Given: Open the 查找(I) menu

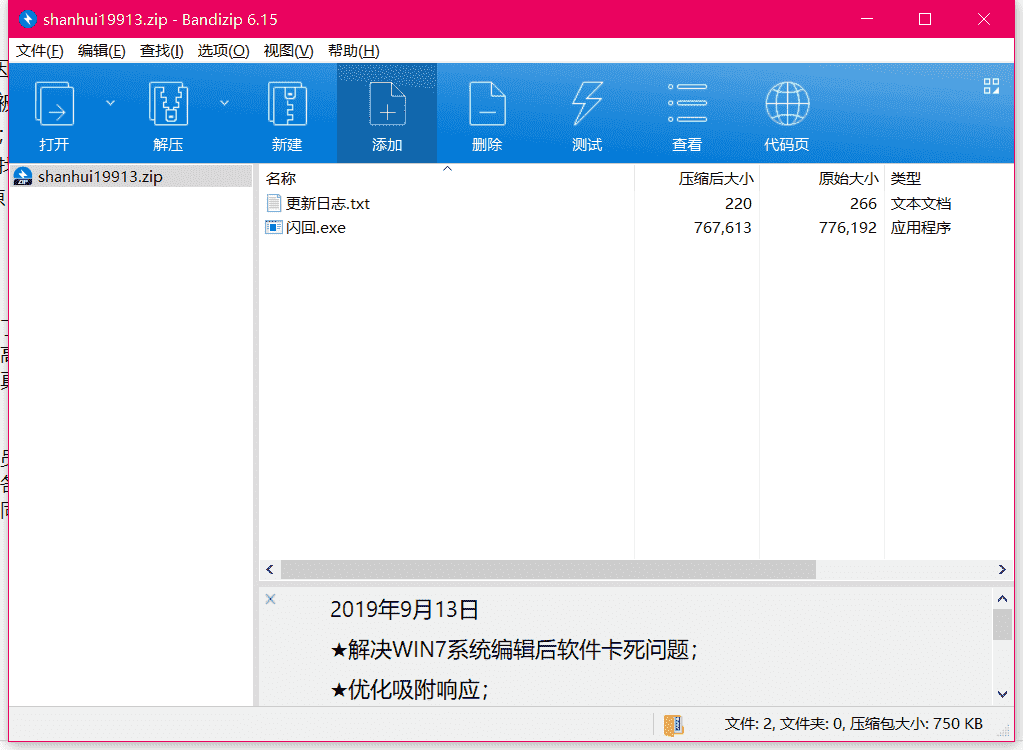Looking at the screenshot, I should [161, 51].
